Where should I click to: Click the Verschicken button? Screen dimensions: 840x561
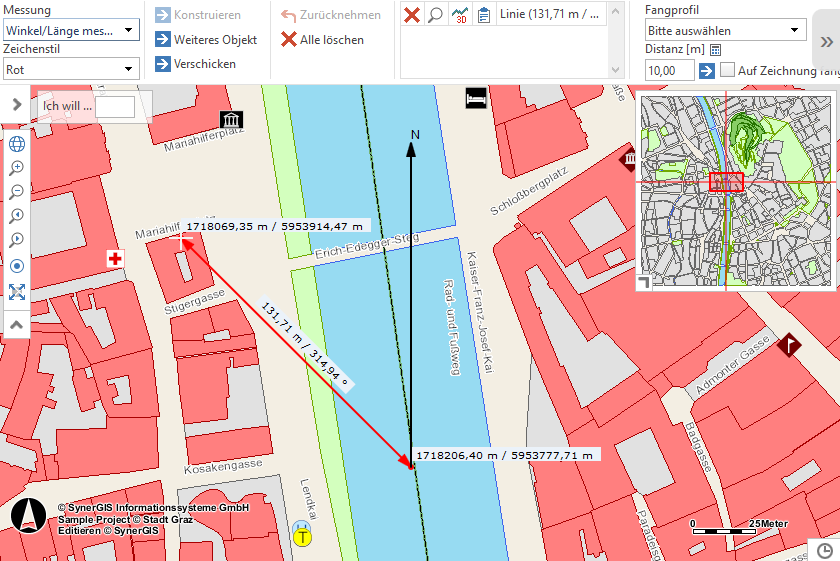(x=196, y=64)
